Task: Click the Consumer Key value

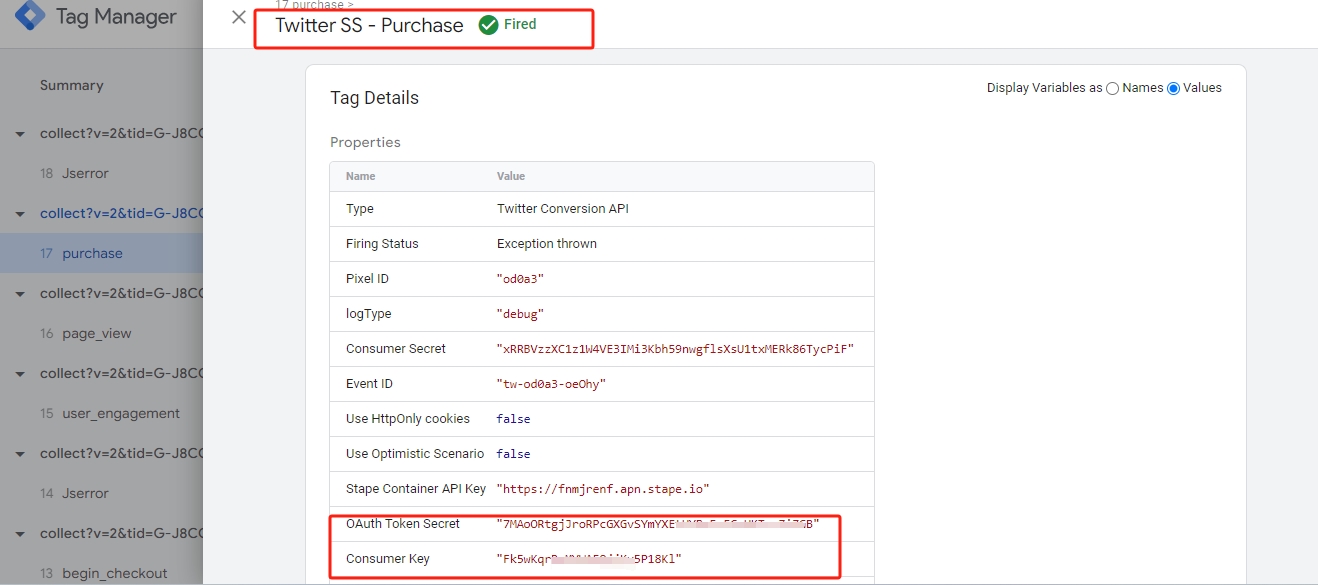Action: pos(589,559)
